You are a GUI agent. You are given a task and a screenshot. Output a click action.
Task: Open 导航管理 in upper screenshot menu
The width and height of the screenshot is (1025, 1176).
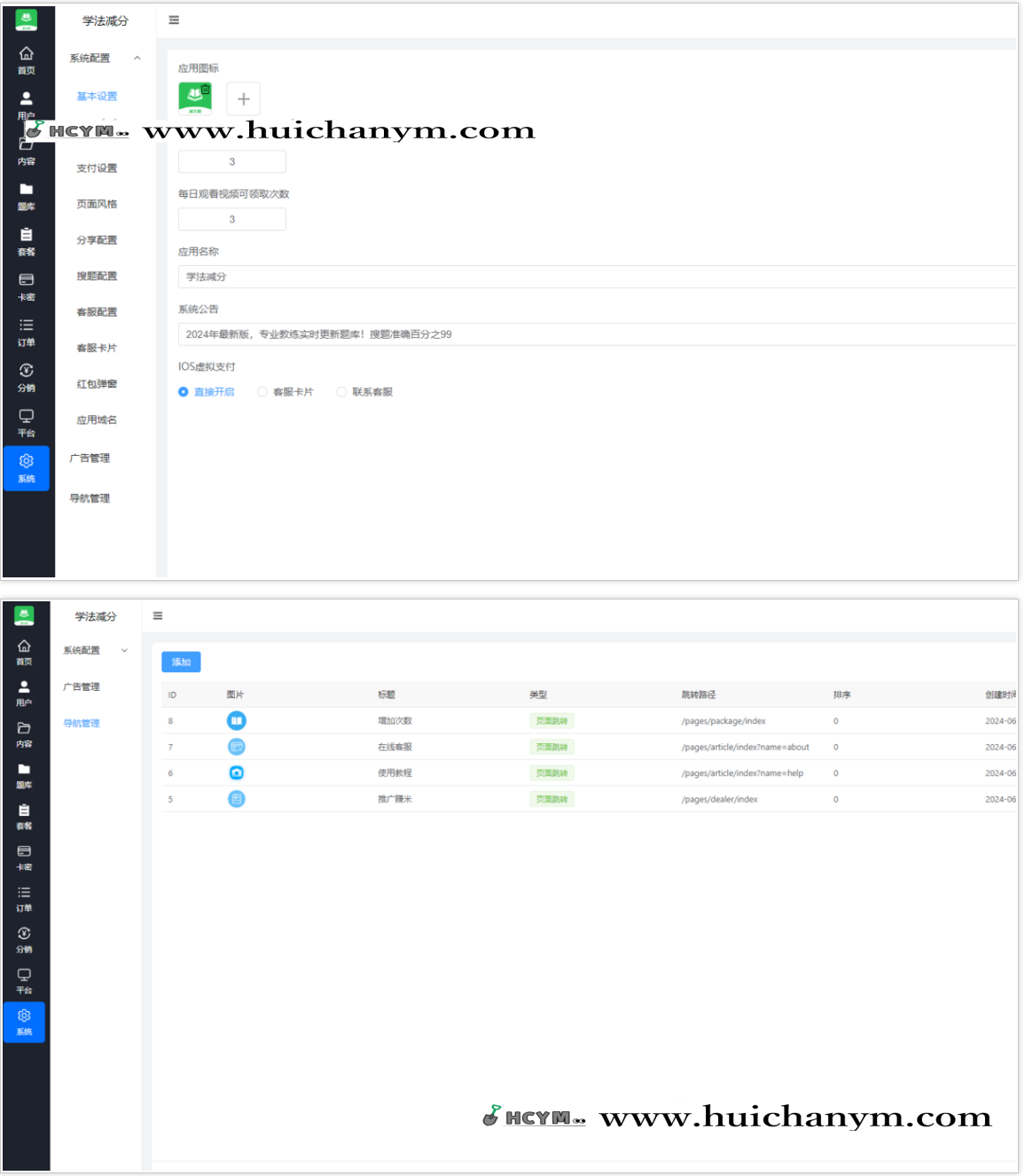pos(90,498)
